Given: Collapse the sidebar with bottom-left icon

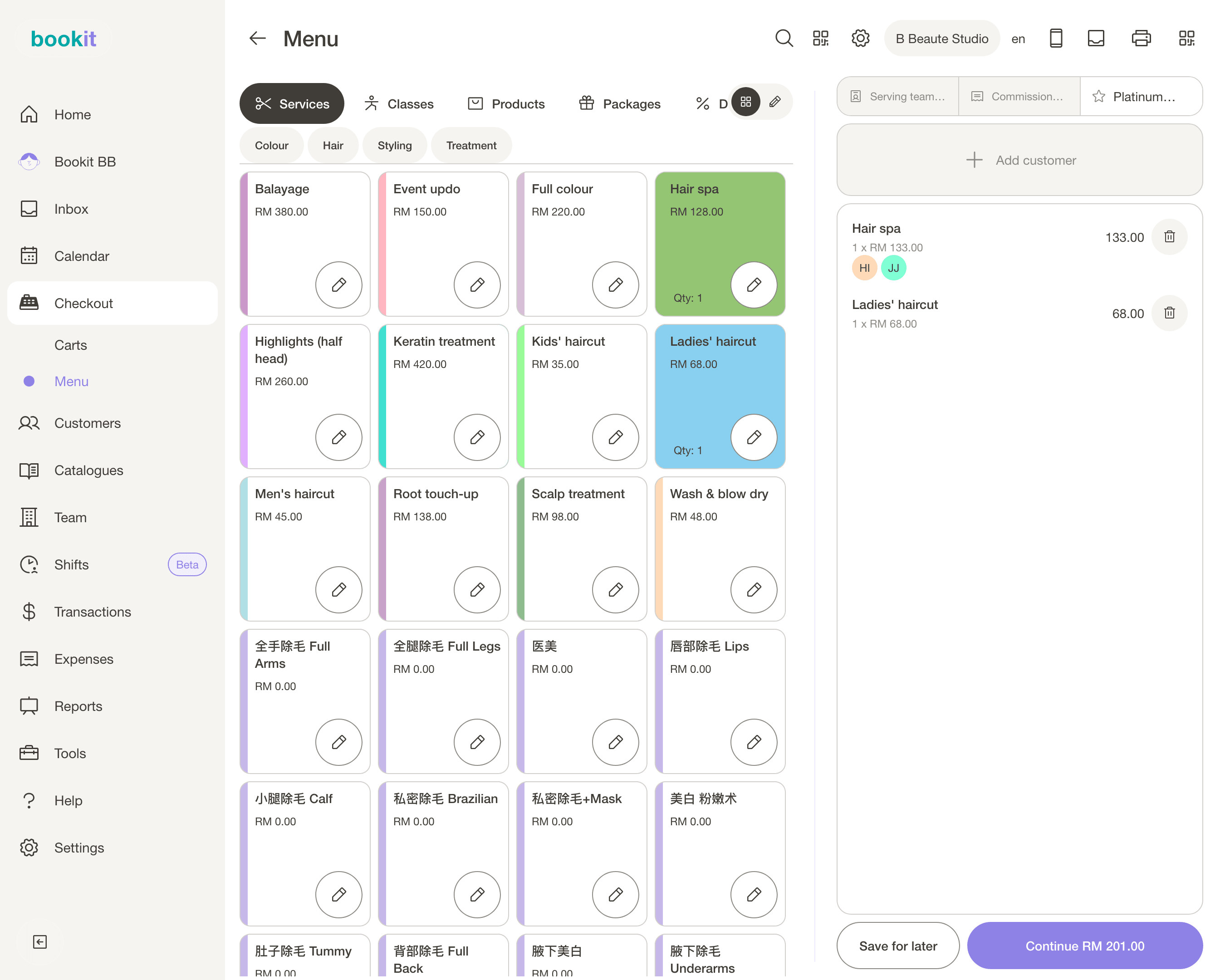Looking at the screenshot, I should (40, 941).
